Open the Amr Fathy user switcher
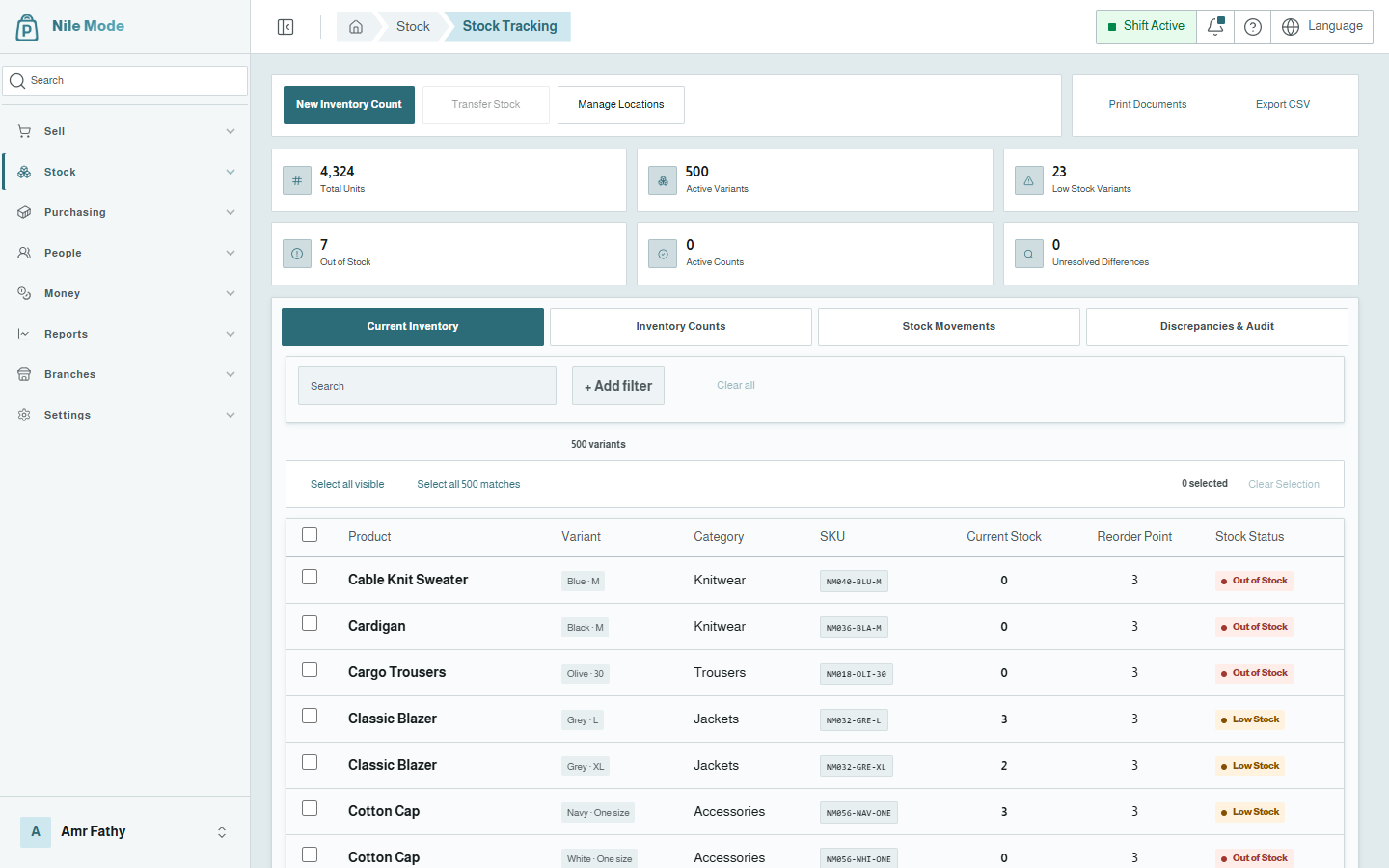 click(125, 831)
